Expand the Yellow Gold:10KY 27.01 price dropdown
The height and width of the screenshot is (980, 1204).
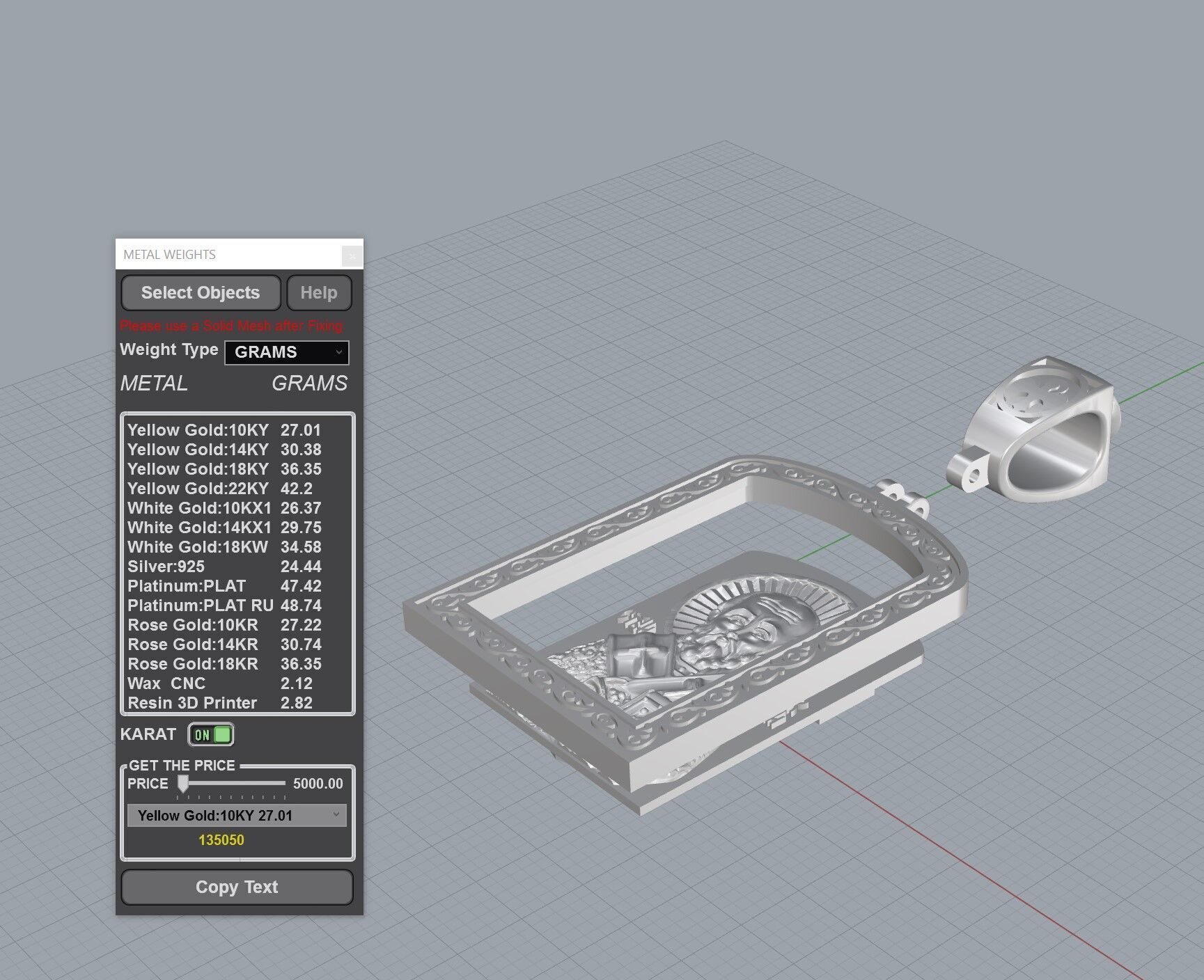pos(237,816)
